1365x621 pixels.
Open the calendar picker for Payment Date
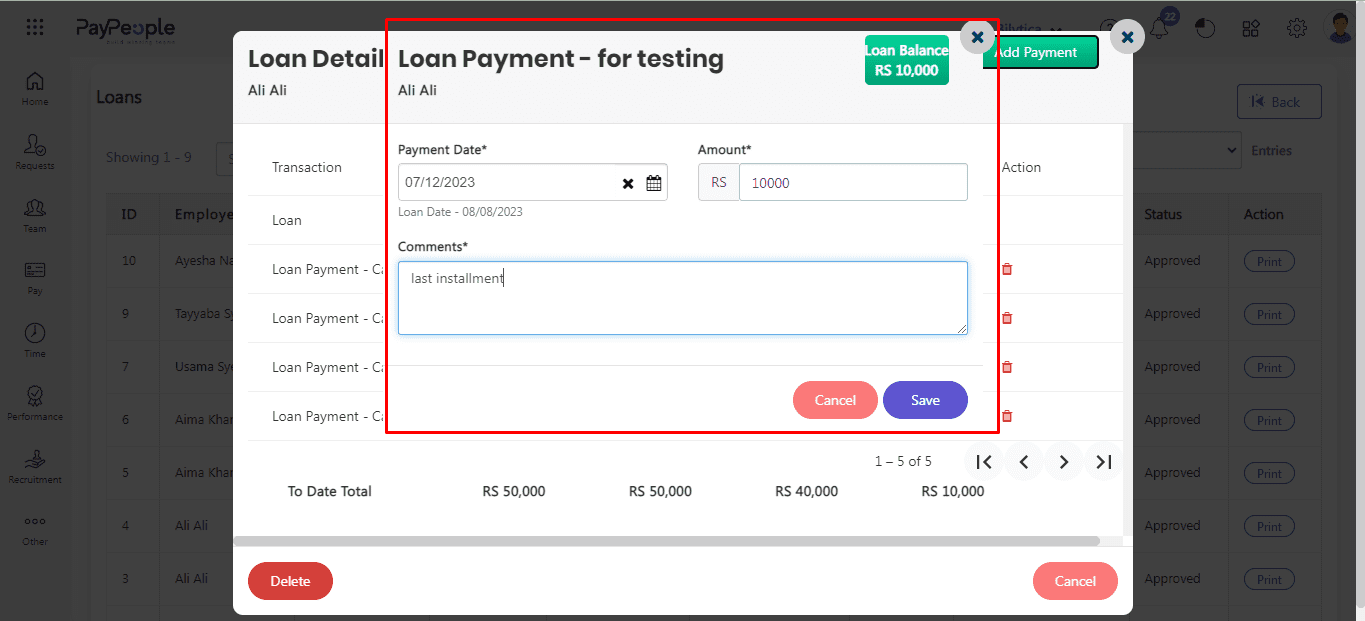pyautogui.click(x=654, y=183)
